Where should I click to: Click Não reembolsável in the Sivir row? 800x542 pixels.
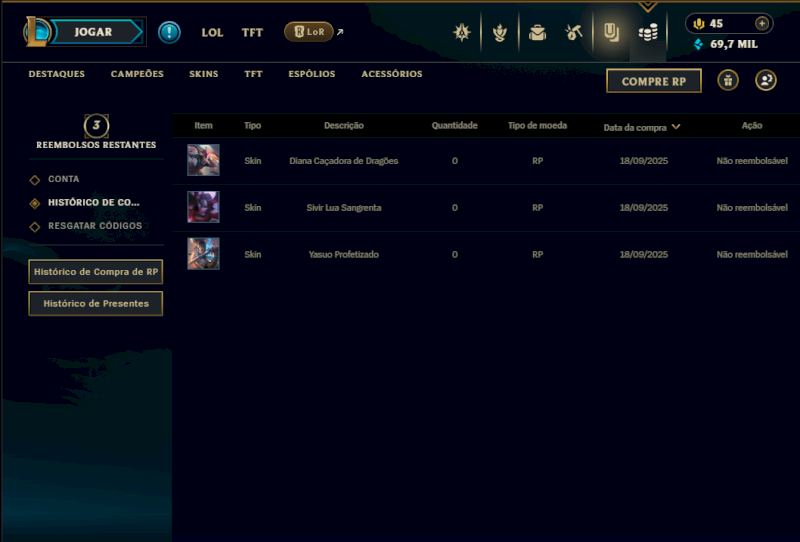pyautogui.click(x=752, y=208)
